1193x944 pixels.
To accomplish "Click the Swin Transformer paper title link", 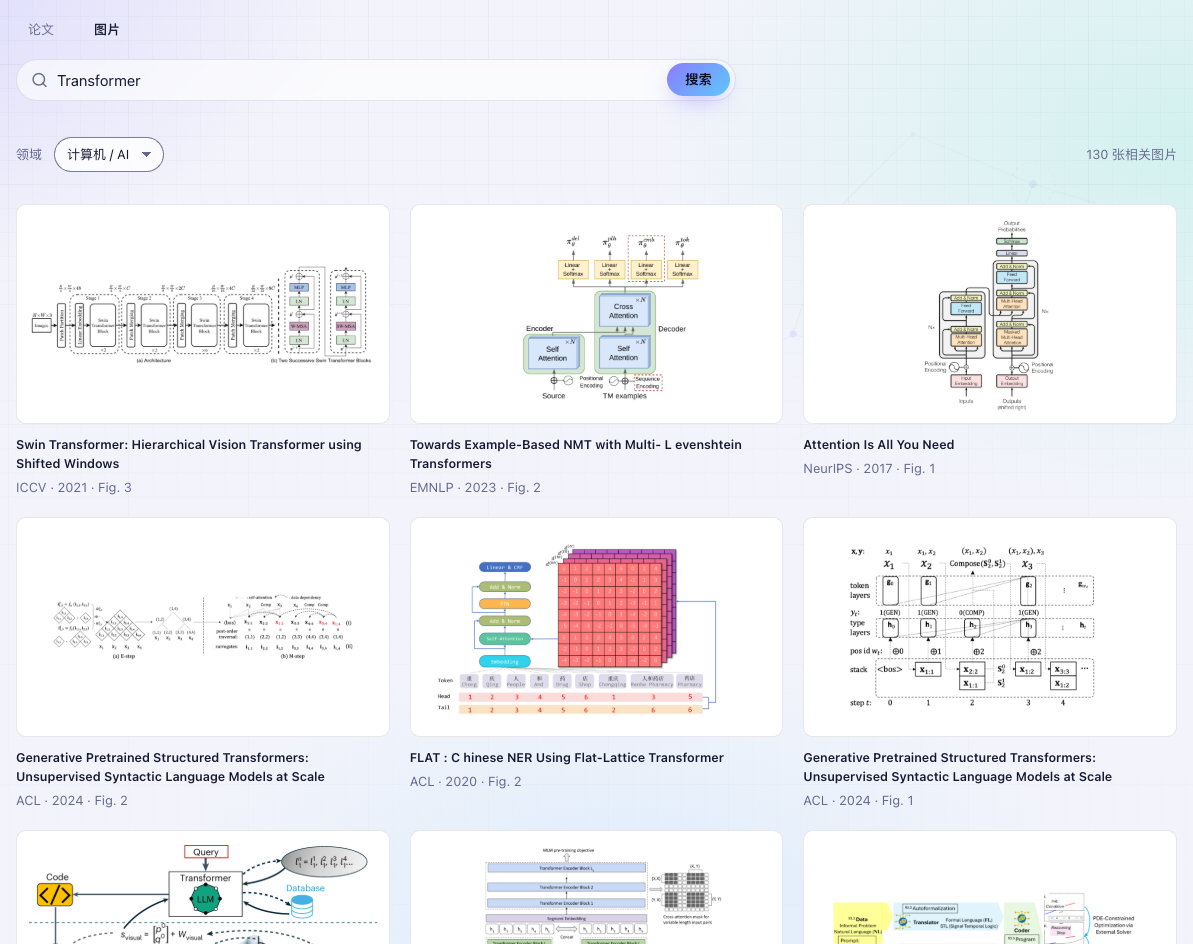I will (189, 454).
